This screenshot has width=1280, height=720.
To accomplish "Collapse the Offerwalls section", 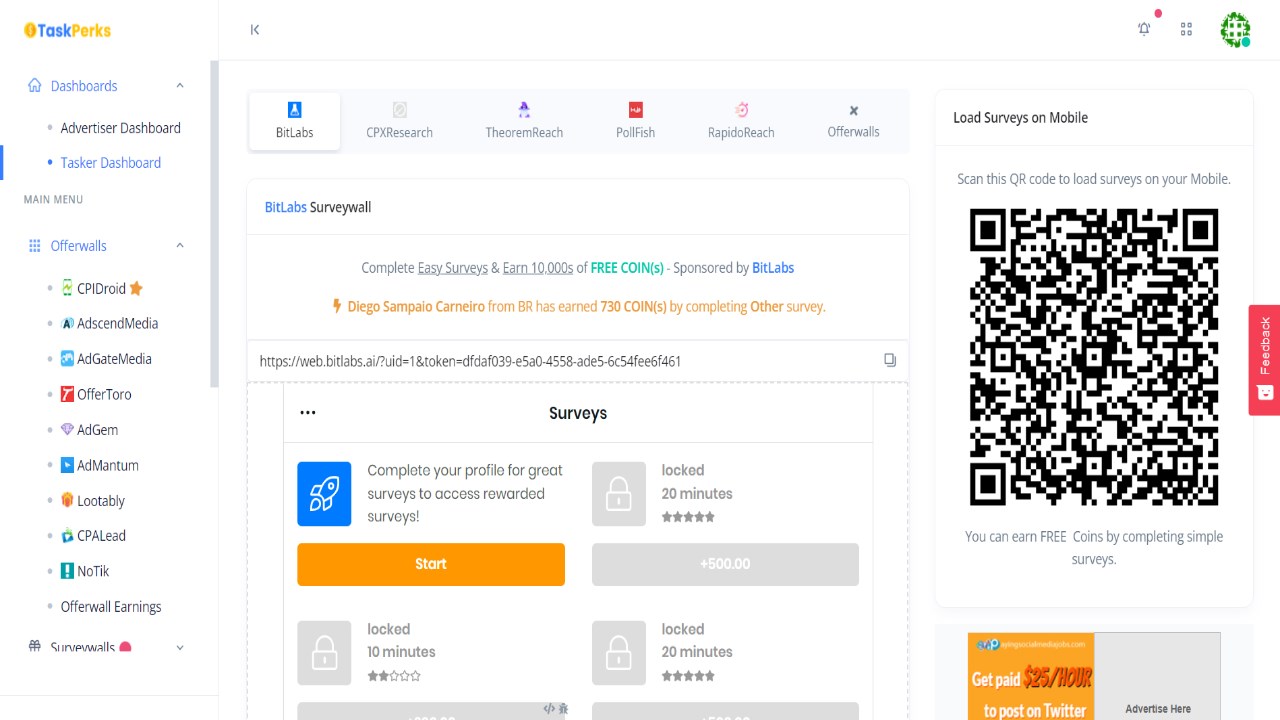I will (179, 245).
